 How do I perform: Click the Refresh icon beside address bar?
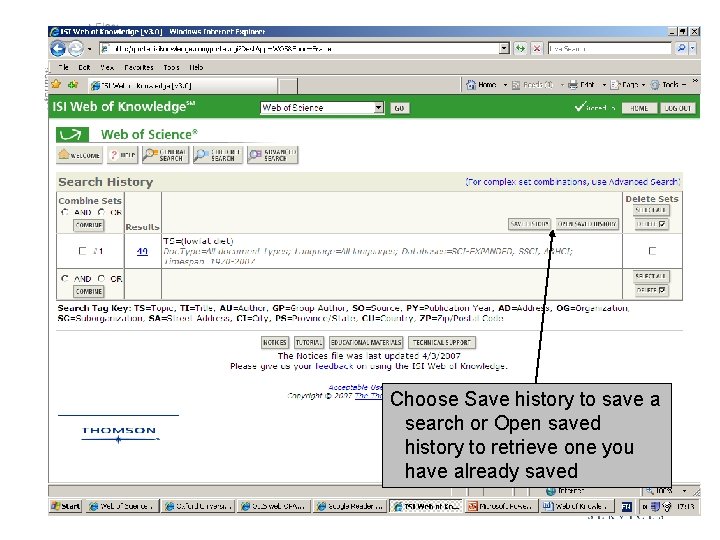pos(520,48)
